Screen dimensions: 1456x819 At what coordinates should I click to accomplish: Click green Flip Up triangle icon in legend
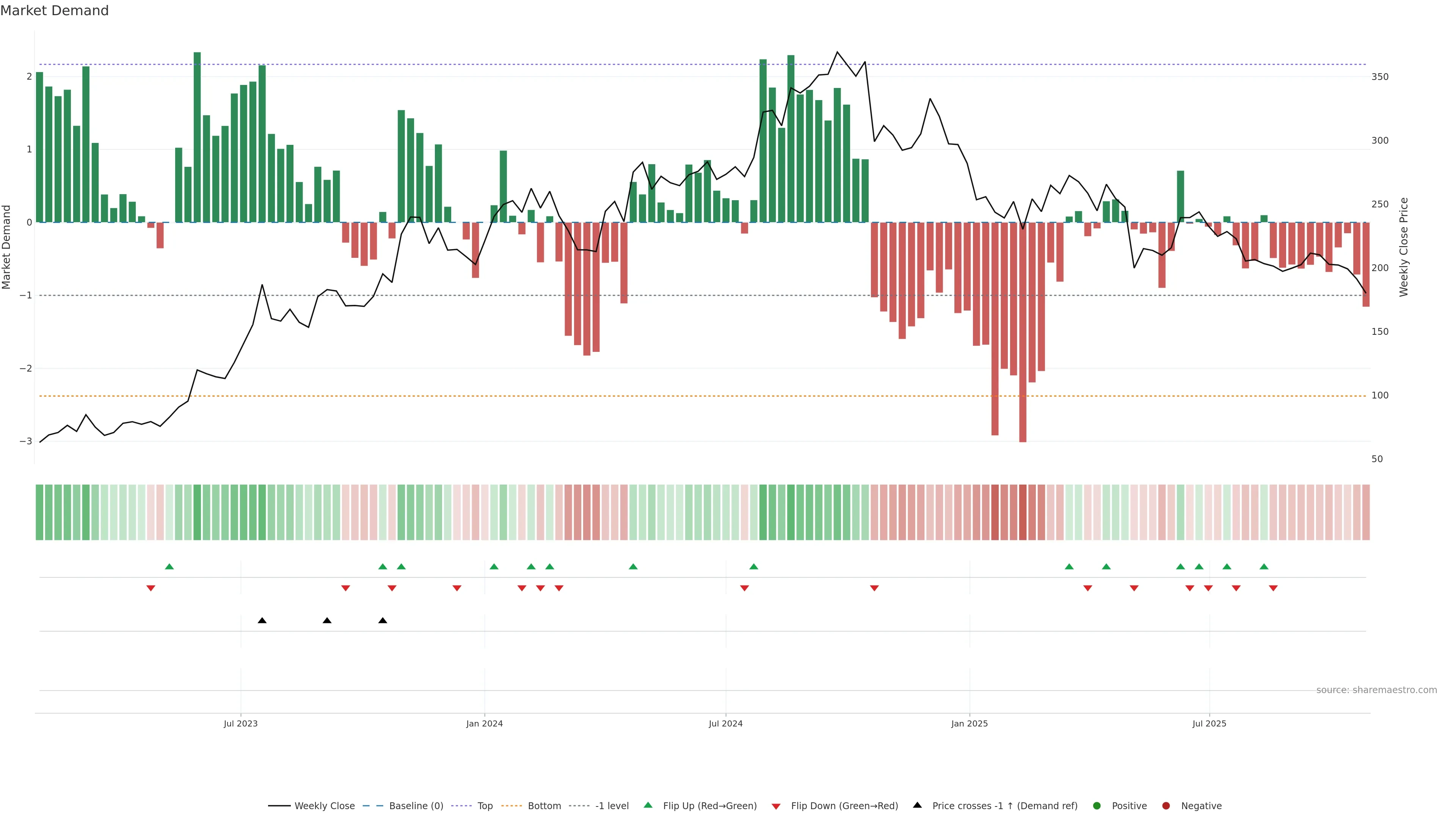[648, 805]
